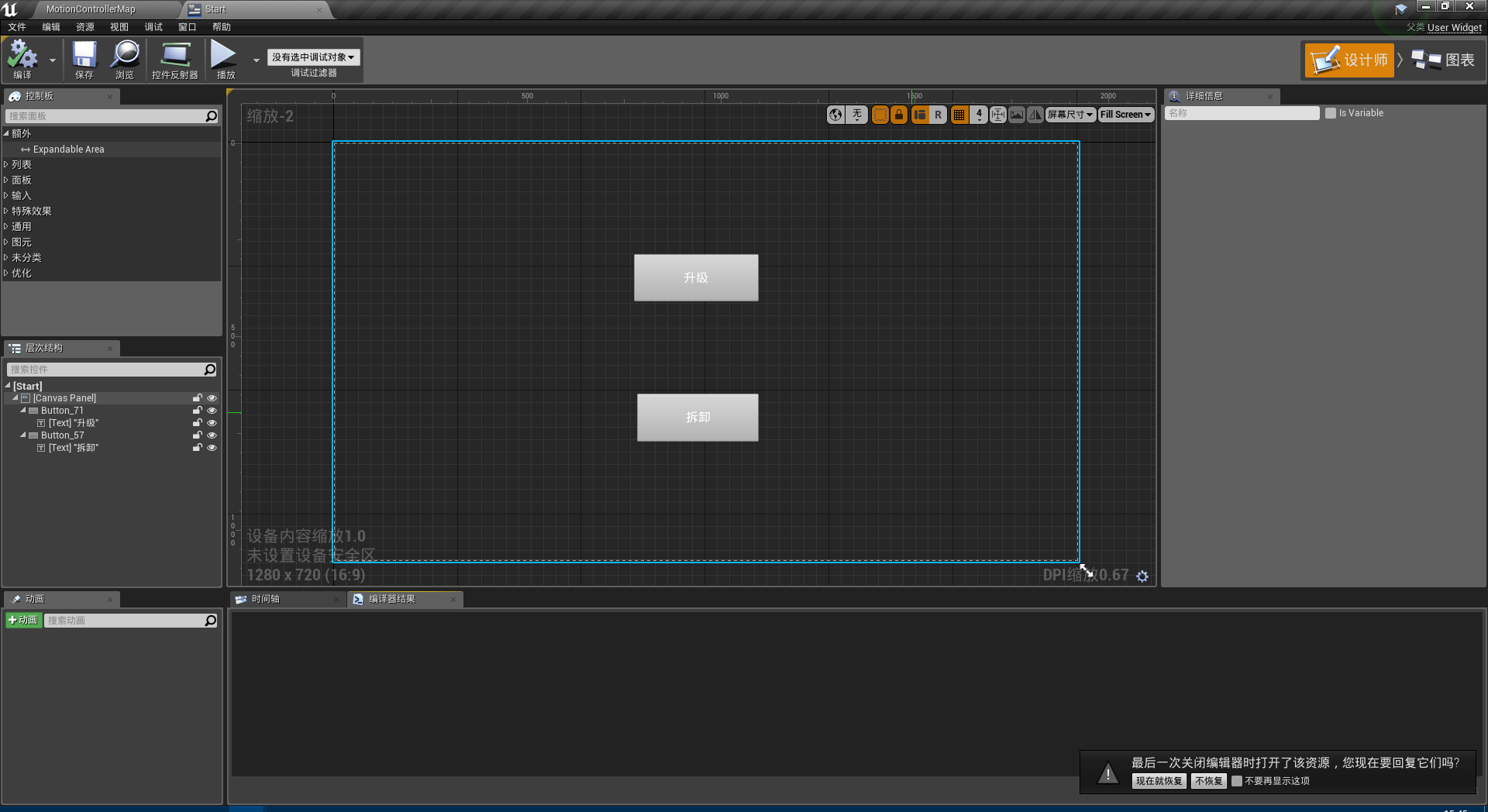Click 不恢复 to dismiss recovery

pyautogui.click(x=1208, y=781)
